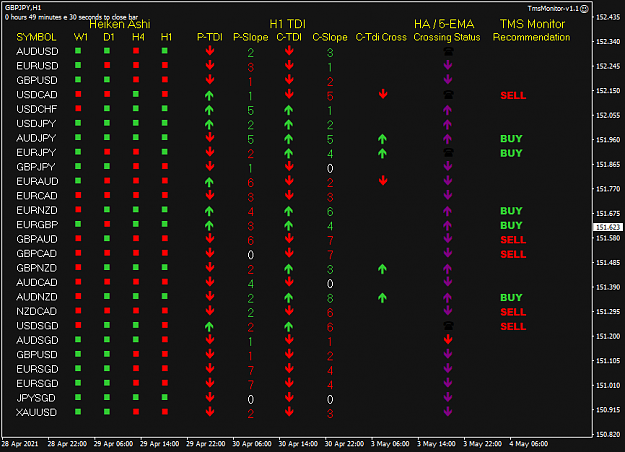Click GBPNZD's green arrow in C-Tdi Cross column

click(382, 269)
